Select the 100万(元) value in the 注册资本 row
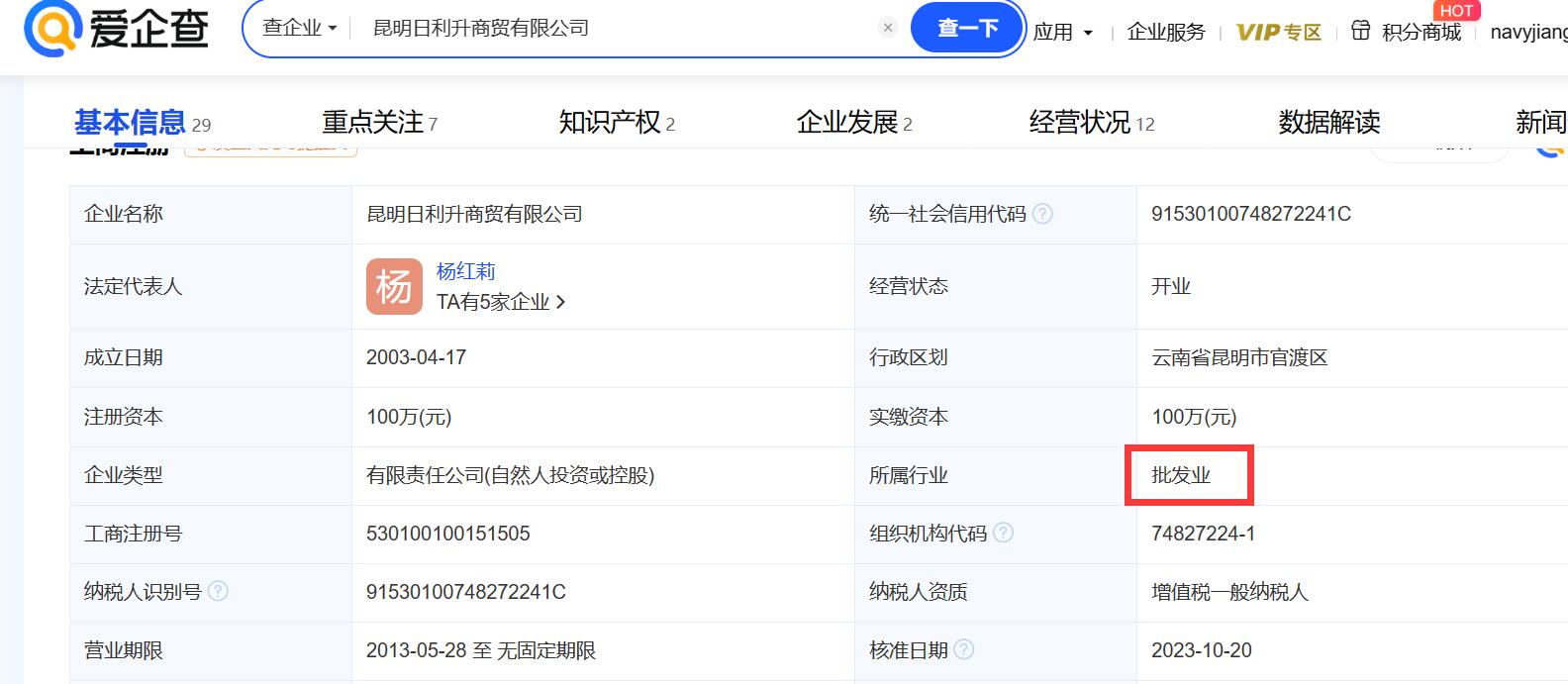The height and width of the screenshot is (684, 1568). coord(409,417)
